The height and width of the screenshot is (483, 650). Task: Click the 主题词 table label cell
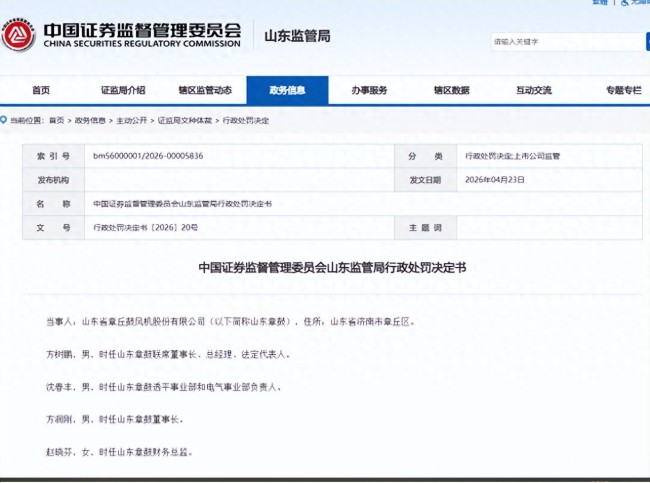pyautogui.click(x=425, y=228)
